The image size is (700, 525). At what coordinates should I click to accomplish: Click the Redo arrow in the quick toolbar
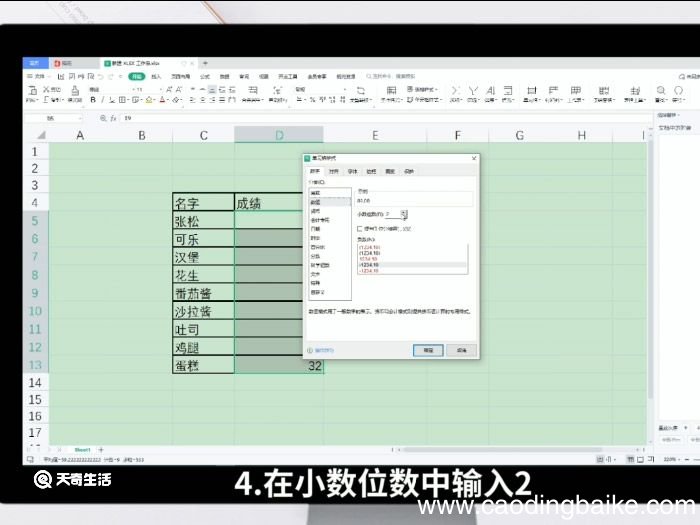110,76
